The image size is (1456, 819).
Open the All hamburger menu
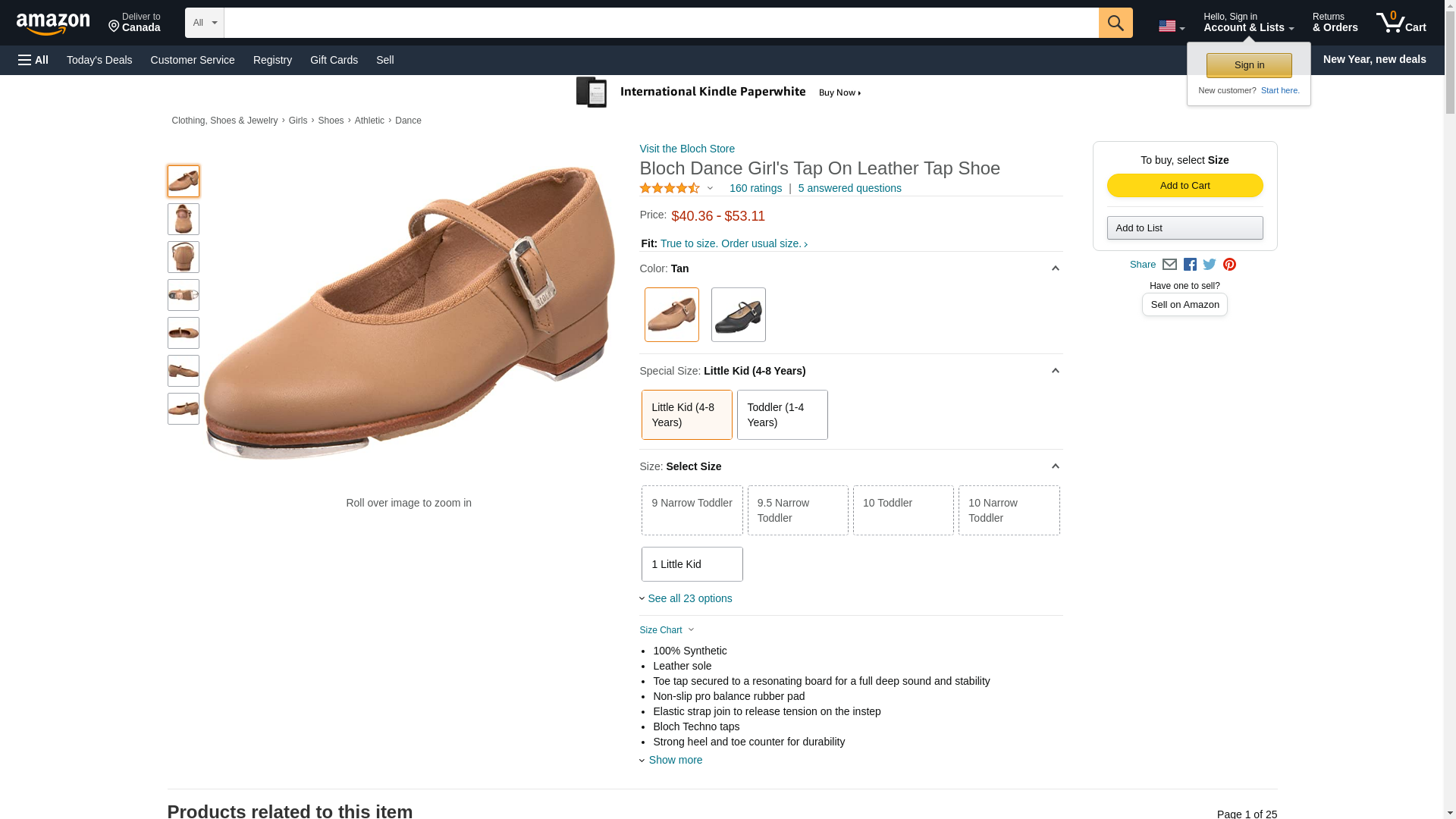tap(33, 60)
